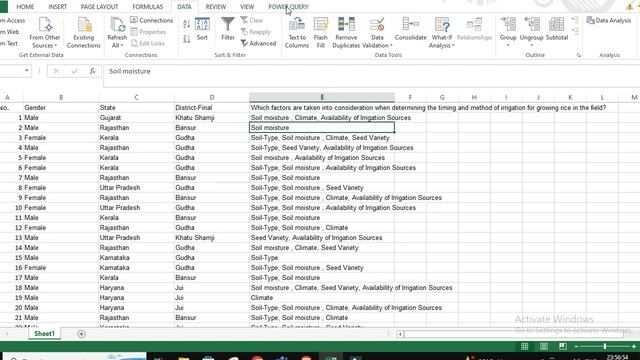Click From Web data source
This screenshot has width=640, height=360.
pyautogui.click(x=9, y=32)
